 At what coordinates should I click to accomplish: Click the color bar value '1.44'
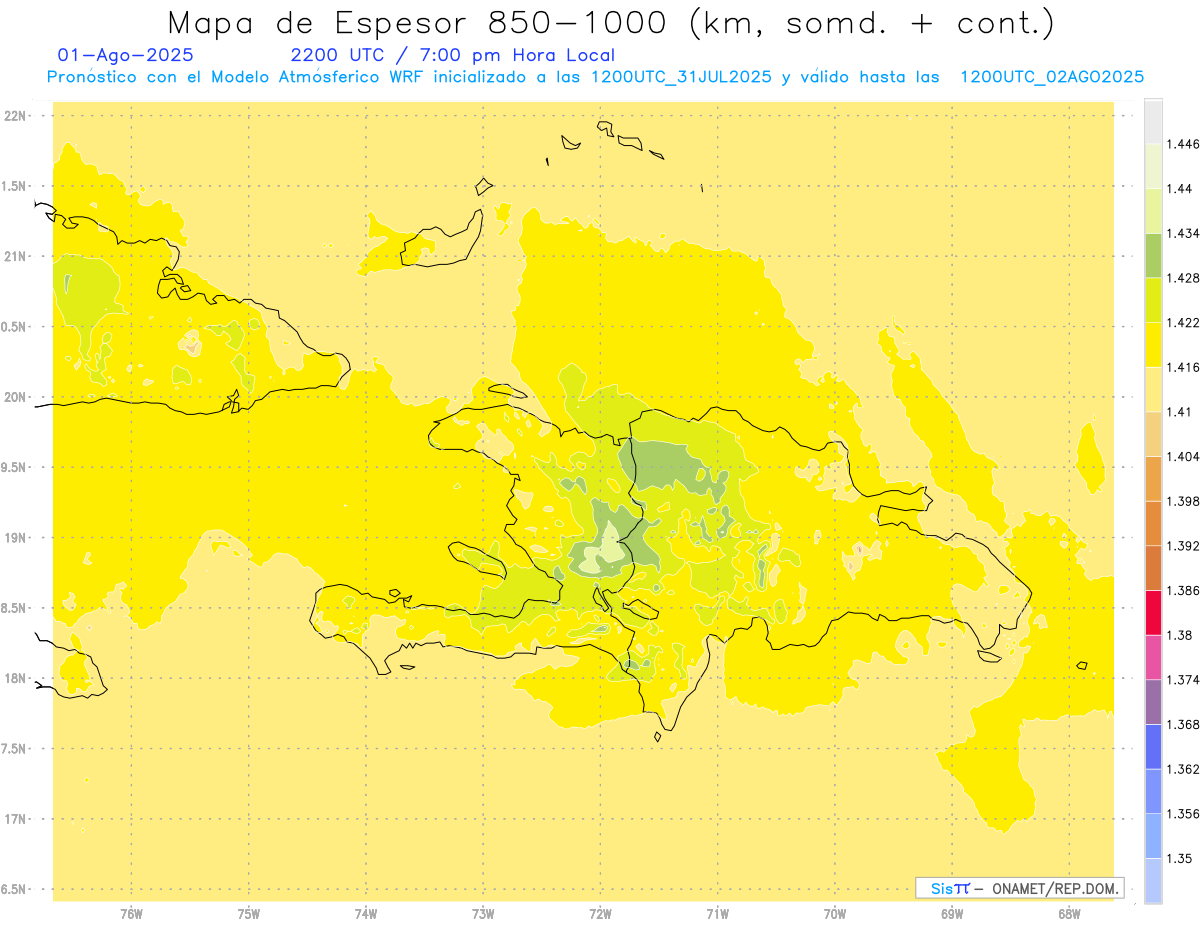[x=1180, y=189]
